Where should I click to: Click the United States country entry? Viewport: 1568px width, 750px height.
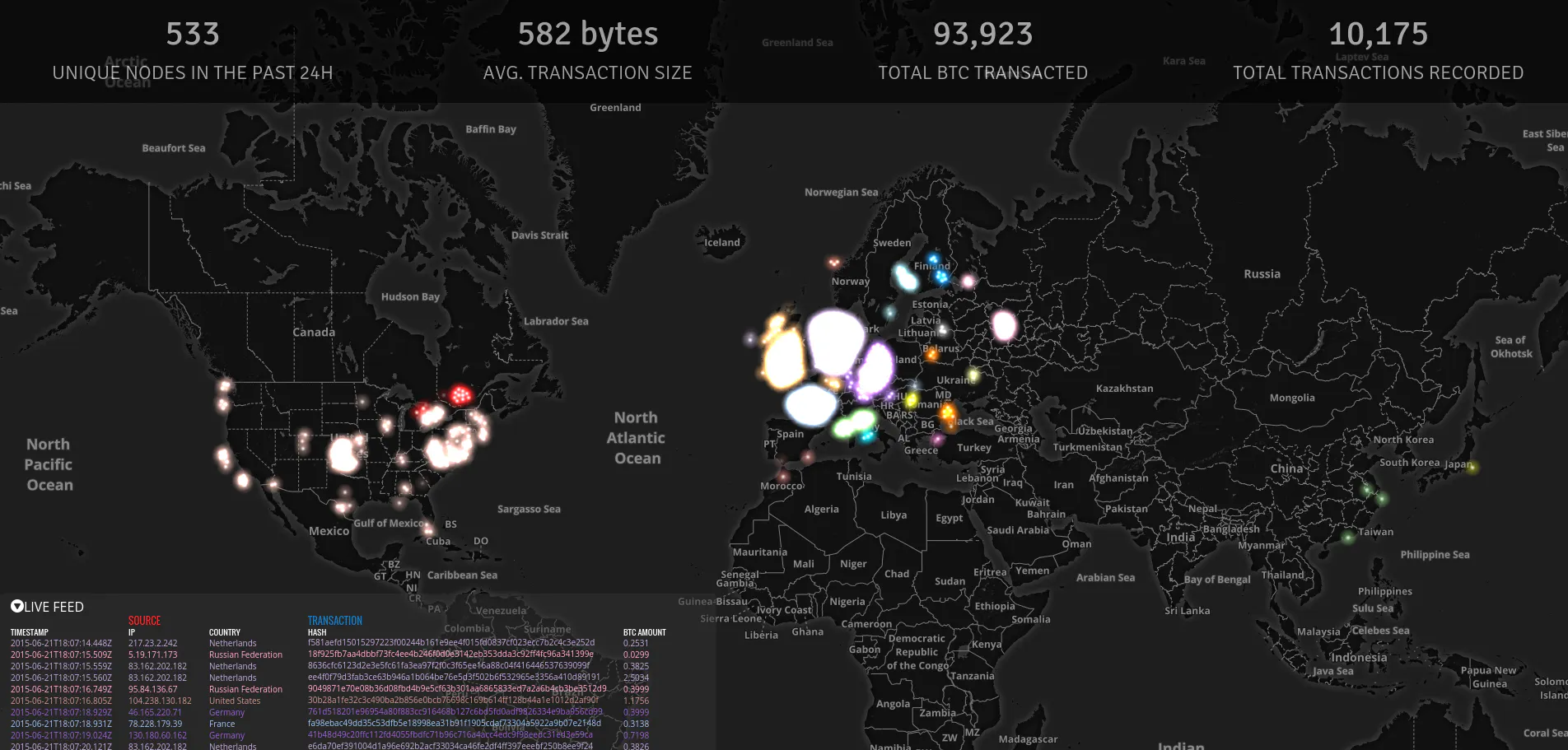coord(235,701)
